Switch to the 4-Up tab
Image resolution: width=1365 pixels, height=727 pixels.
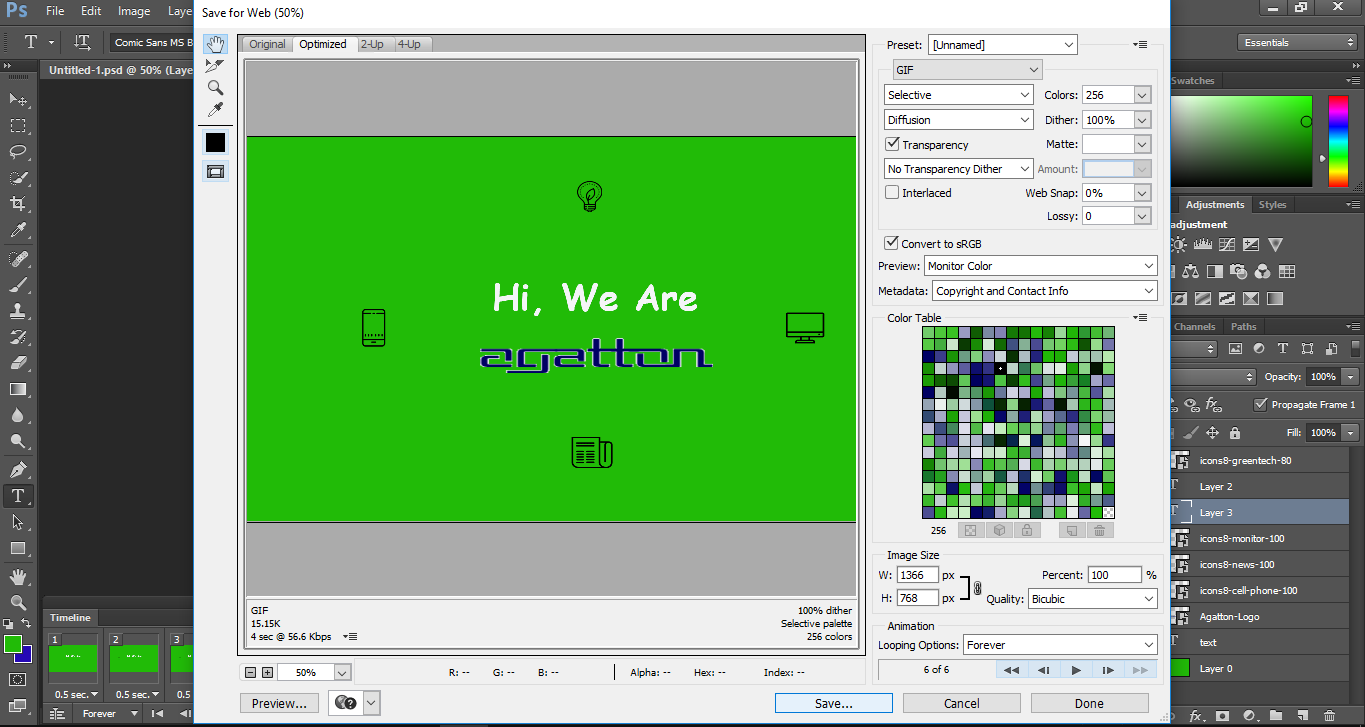pyautogui.click(x=409, y=44)
